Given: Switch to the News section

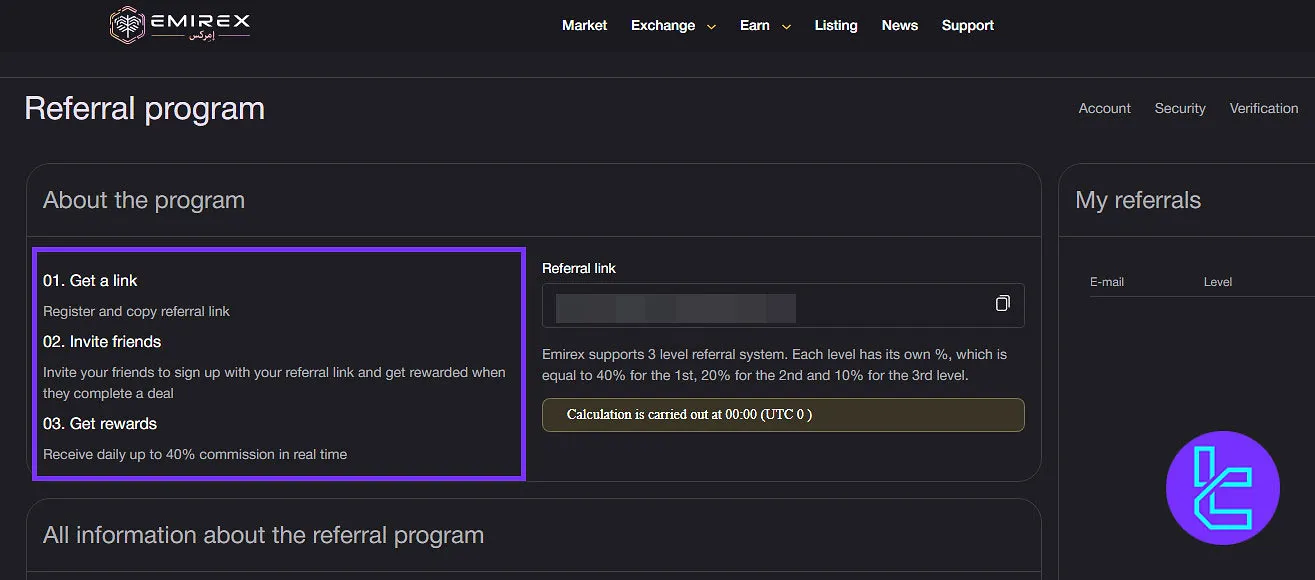Looking at the screenshot, I should (x=899, y=25).
